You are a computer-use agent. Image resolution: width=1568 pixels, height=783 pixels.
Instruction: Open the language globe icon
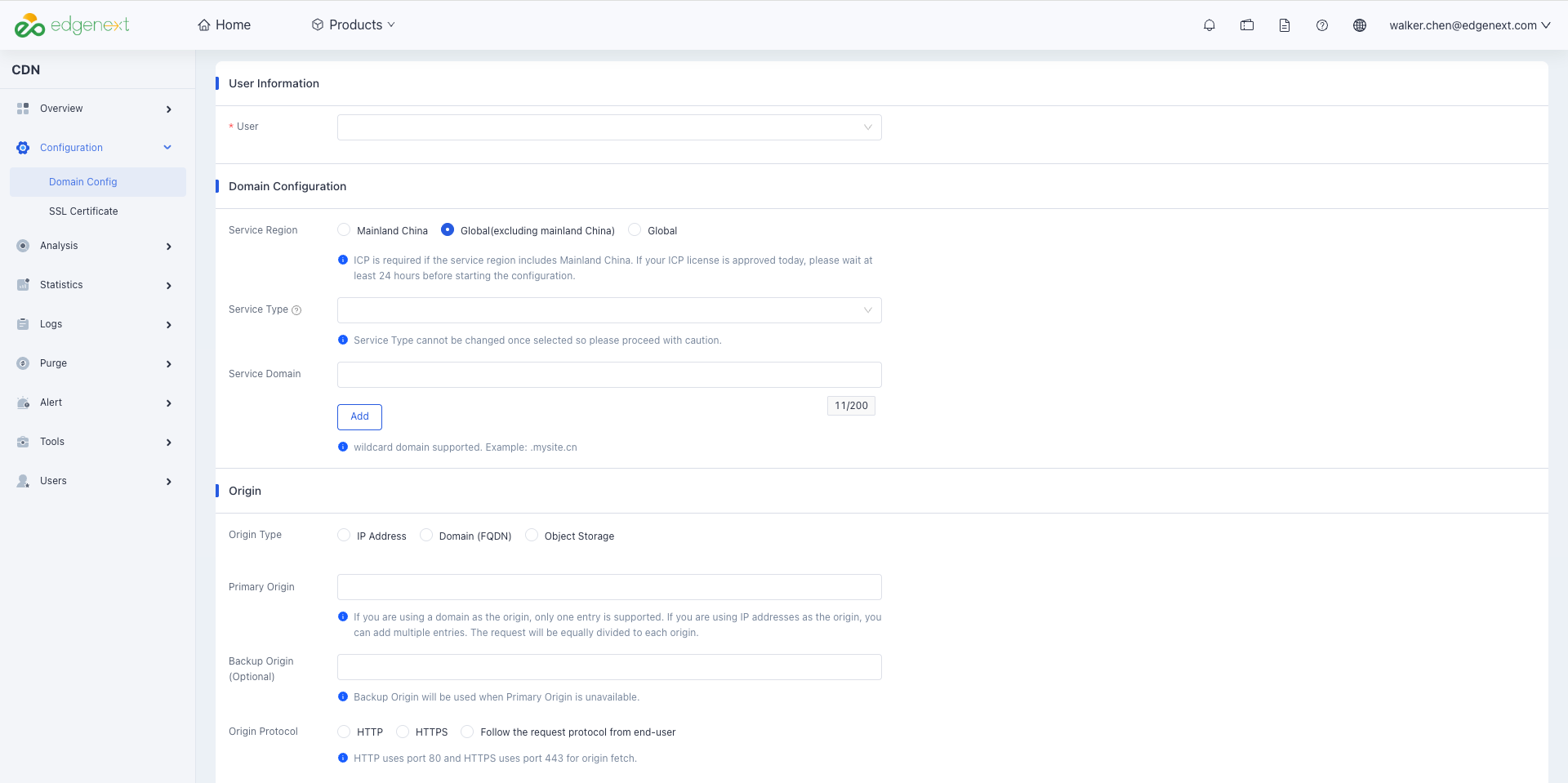point(1360,25)
